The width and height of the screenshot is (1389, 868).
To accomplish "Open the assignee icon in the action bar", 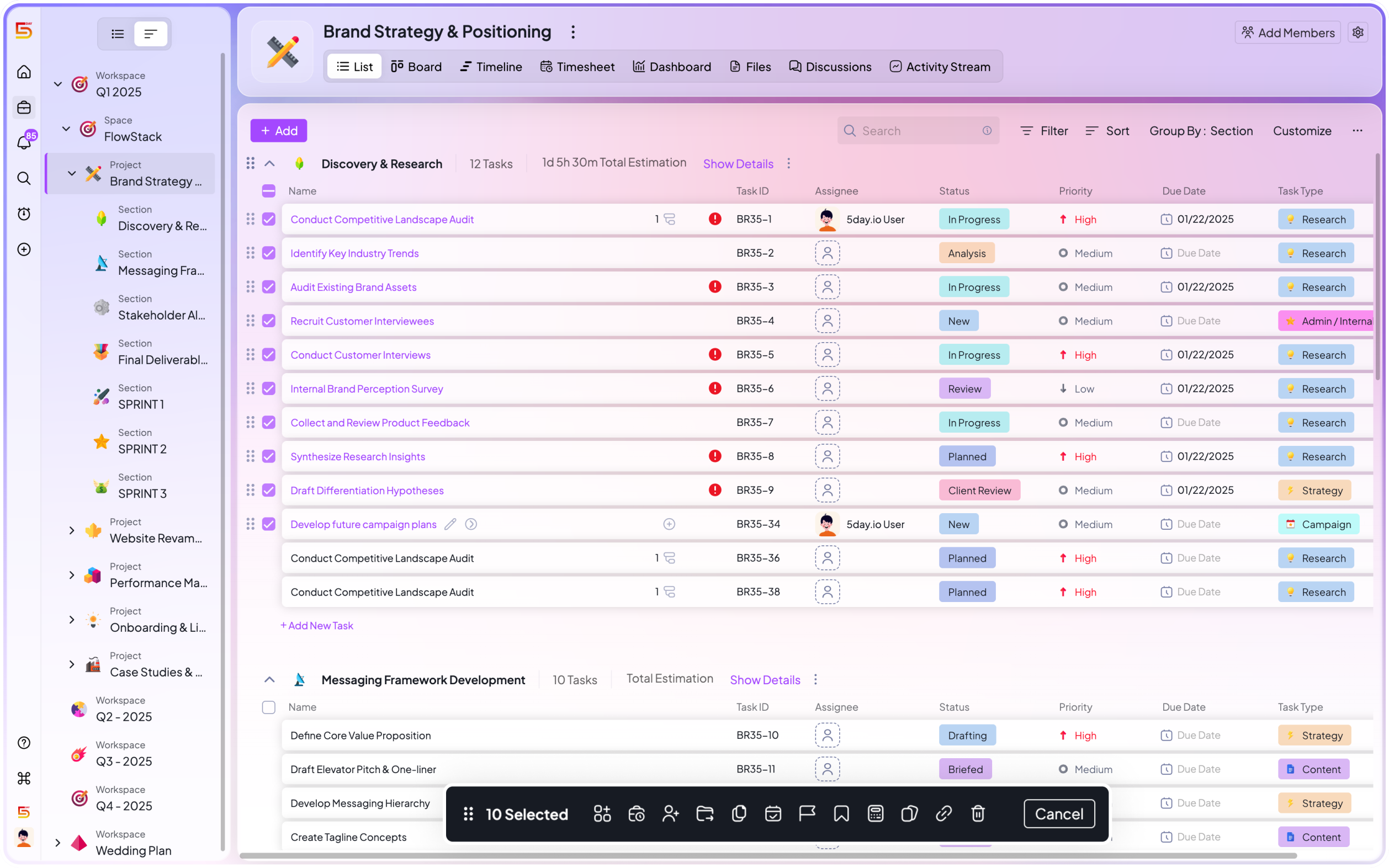I will tap(671, 813).
